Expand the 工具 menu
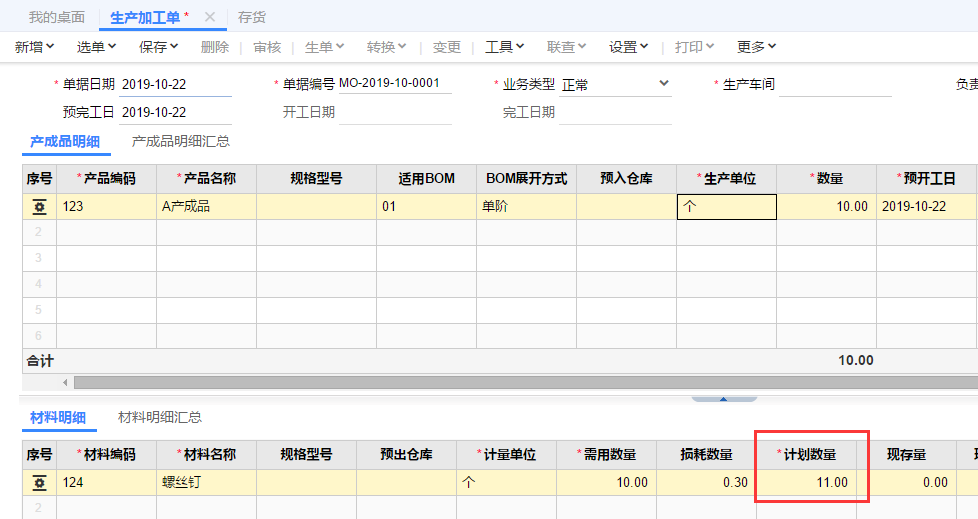Viewport: 978px width, 519px height. pyautogui.click(x=505, y=47)
